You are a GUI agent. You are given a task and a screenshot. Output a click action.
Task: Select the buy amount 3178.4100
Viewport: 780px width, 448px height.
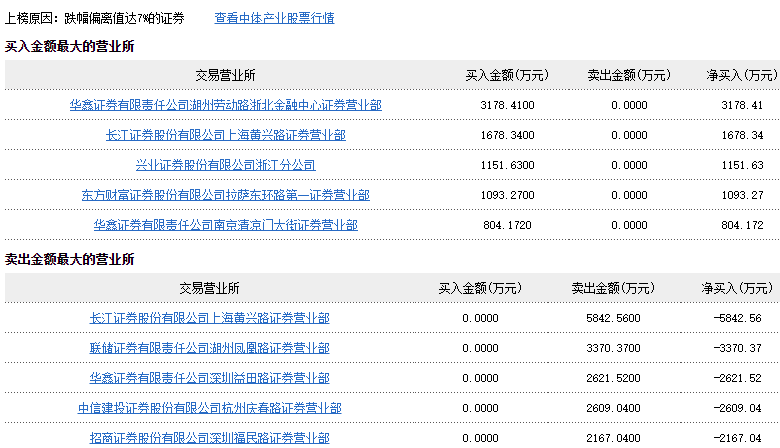pos(507,105)
